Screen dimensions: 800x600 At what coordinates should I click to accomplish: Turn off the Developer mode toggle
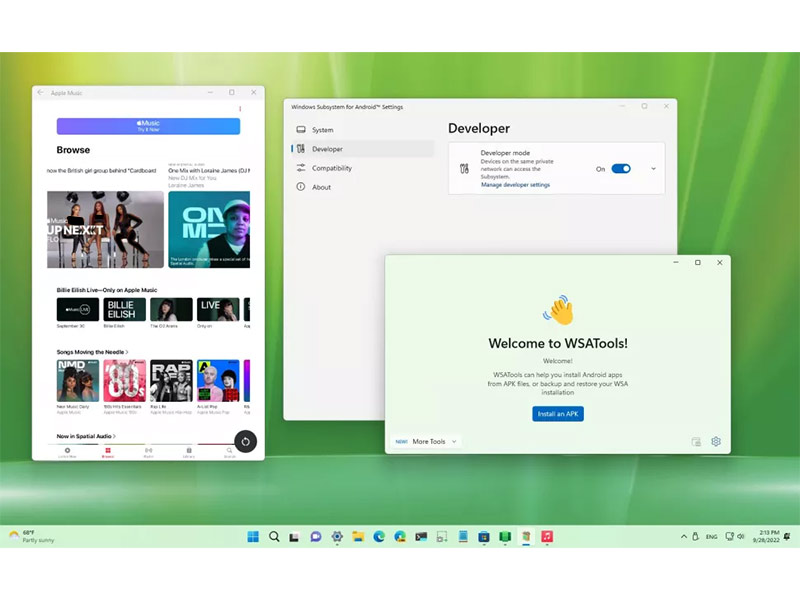pyautogui.click(x=621, y=169)
